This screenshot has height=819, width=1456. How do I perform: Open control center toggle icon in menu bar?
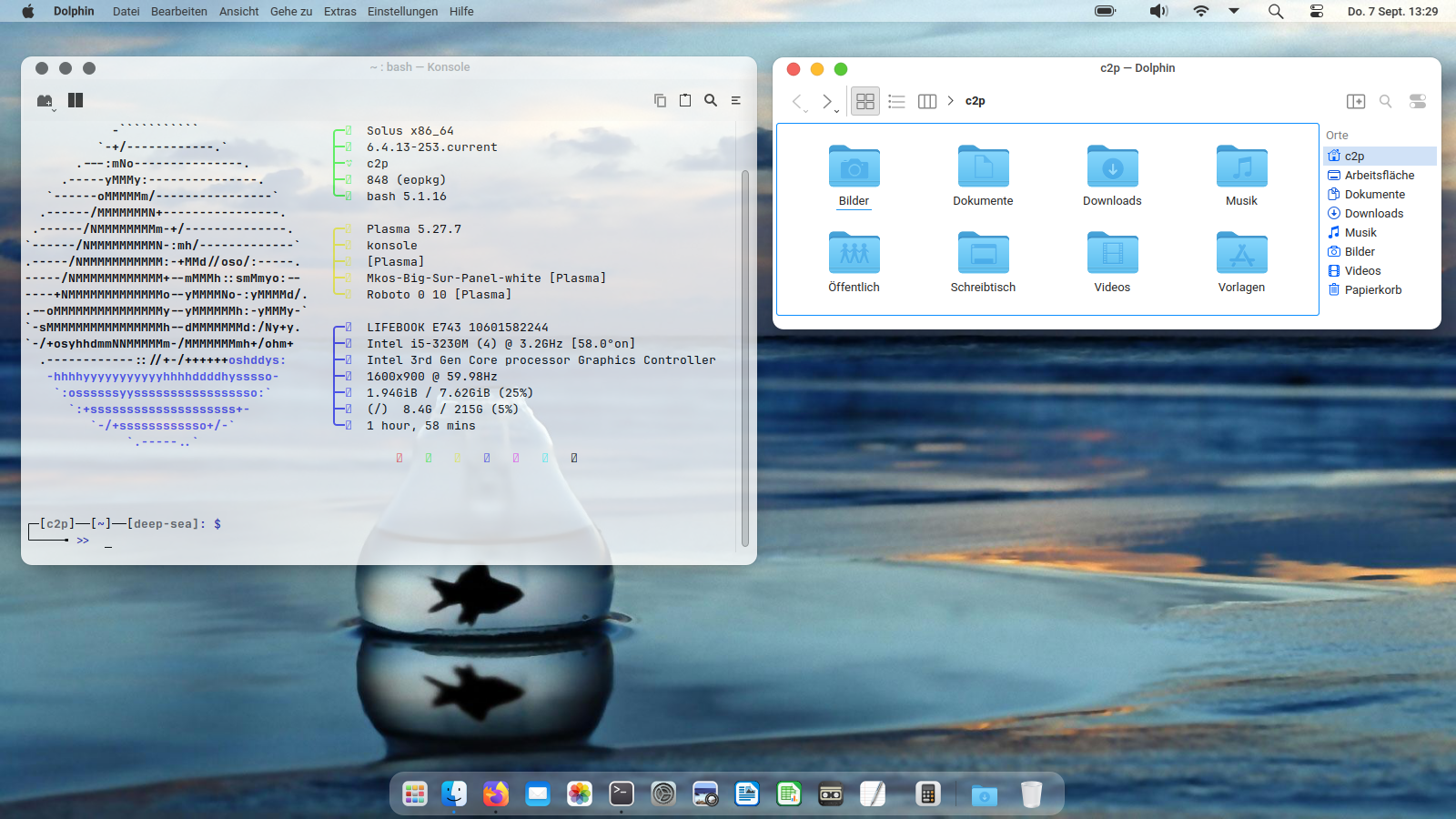(x=1317, y=11)
